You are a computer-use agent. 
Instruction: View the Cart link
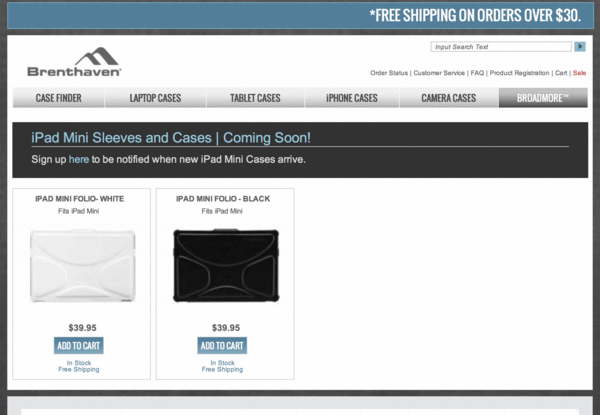(x=561, y=73)
